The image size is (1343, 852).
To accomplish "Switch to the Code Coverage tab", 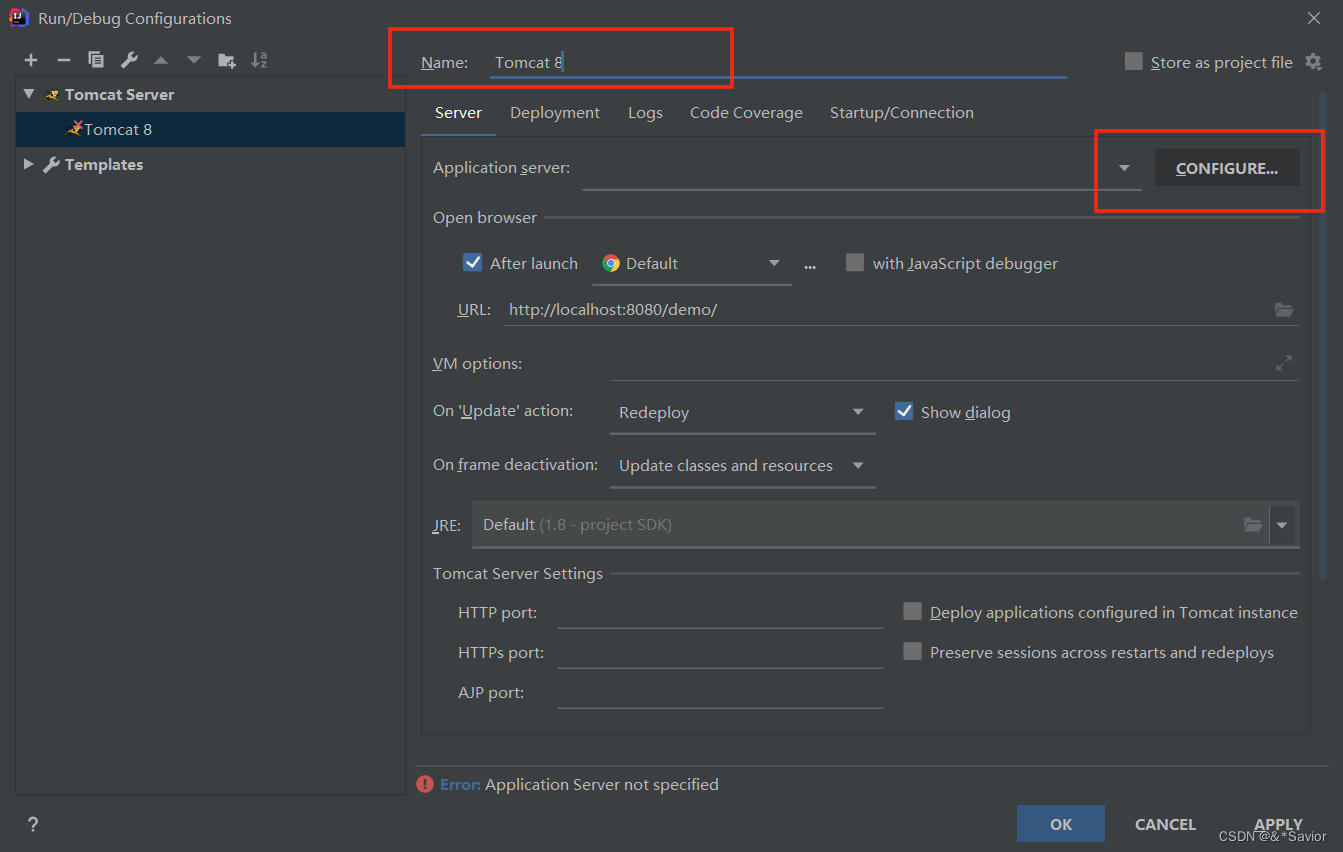I will point(746,112).
